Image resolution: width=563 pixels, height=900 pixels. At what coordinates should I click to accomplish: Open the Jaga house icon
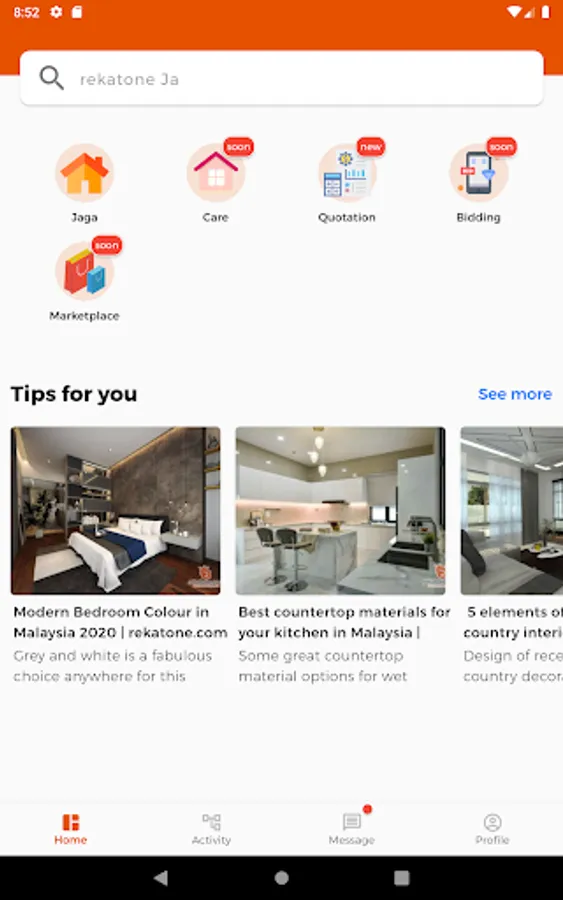tap(84, 173)
